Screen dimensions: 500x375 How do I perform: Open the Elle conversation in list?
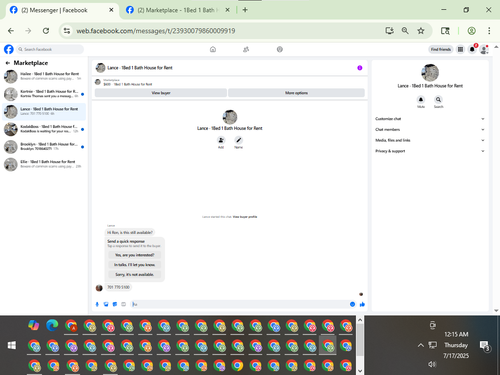pyautogui.click(x=44, y=164)
